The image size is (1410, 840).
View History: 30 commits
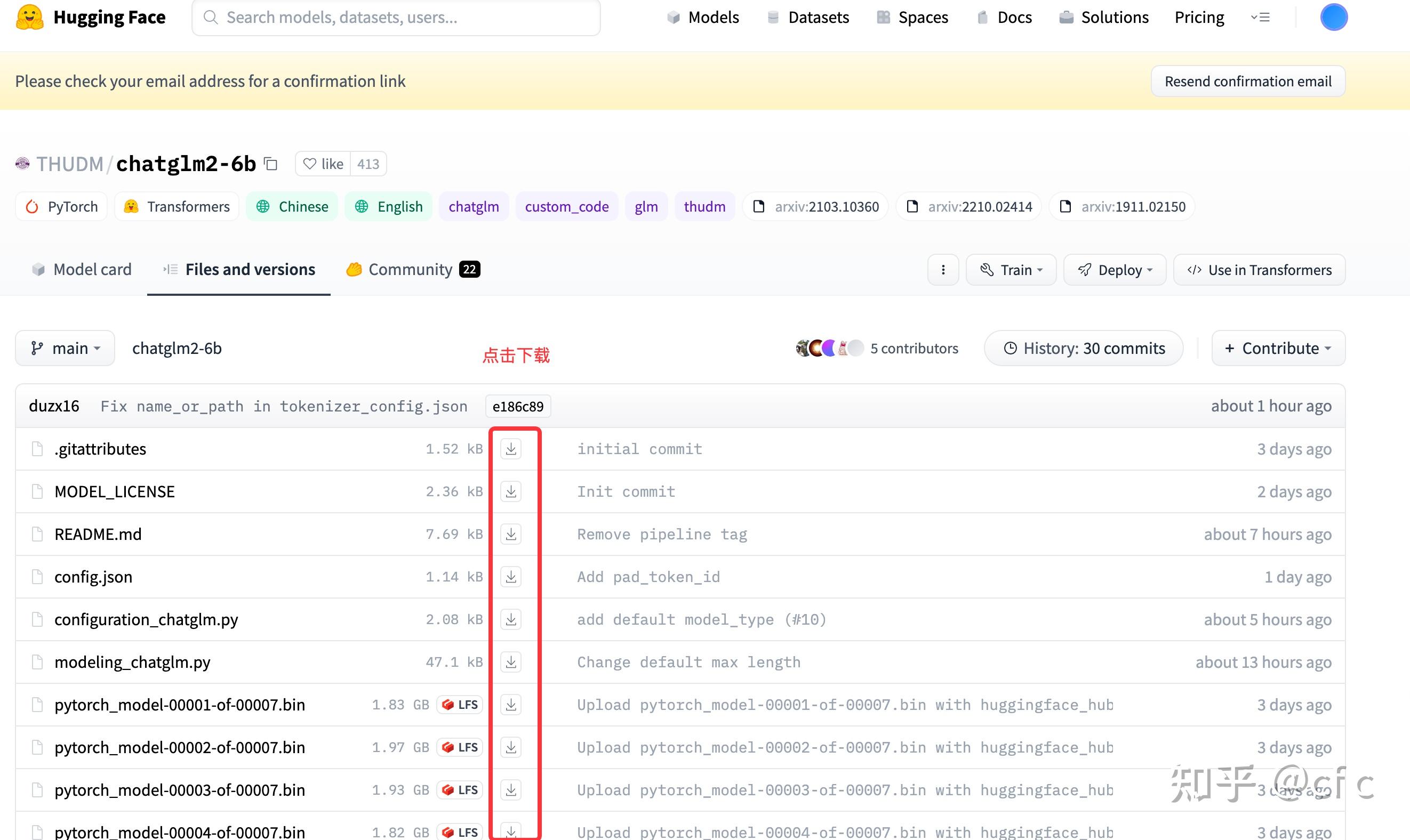click(x=1083, y=348)
